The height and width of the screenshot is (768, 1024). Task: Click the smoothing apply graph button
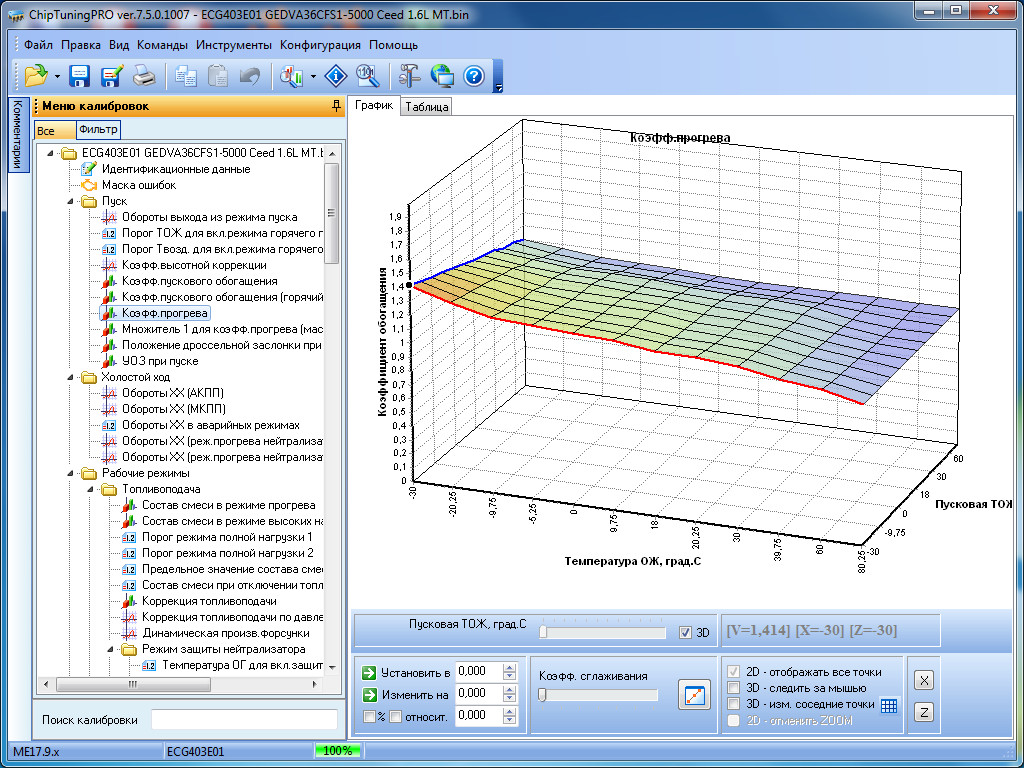coord(694,694)
